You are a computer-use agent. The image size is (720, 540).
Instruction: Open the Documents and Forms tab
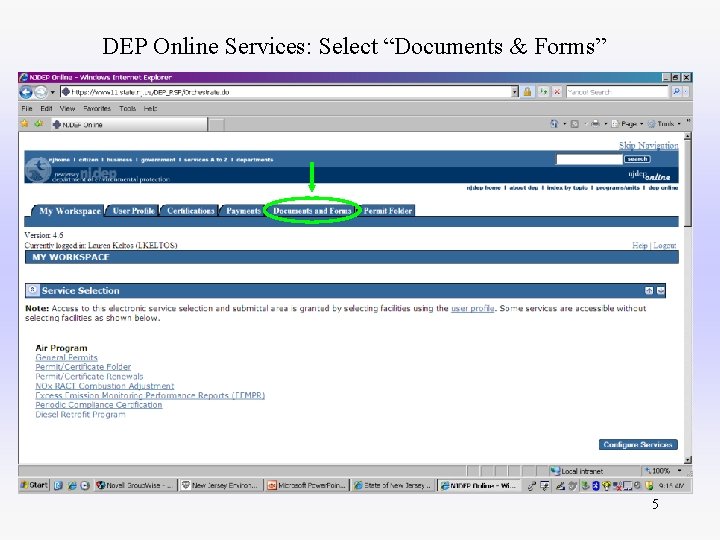tap(312, 211)
